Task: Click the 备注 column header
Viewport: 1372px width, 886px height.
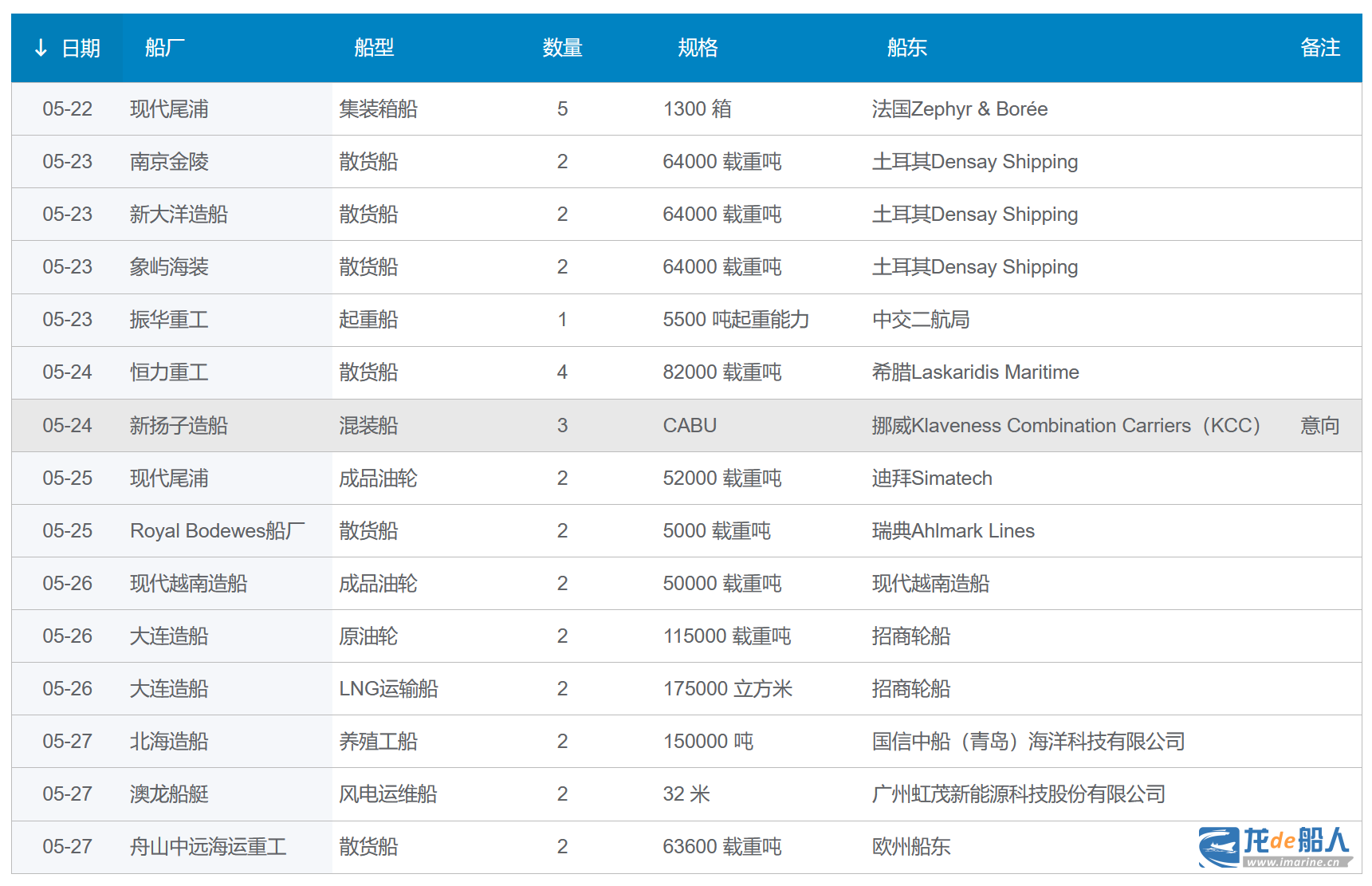Action: tap(1319, 49)
